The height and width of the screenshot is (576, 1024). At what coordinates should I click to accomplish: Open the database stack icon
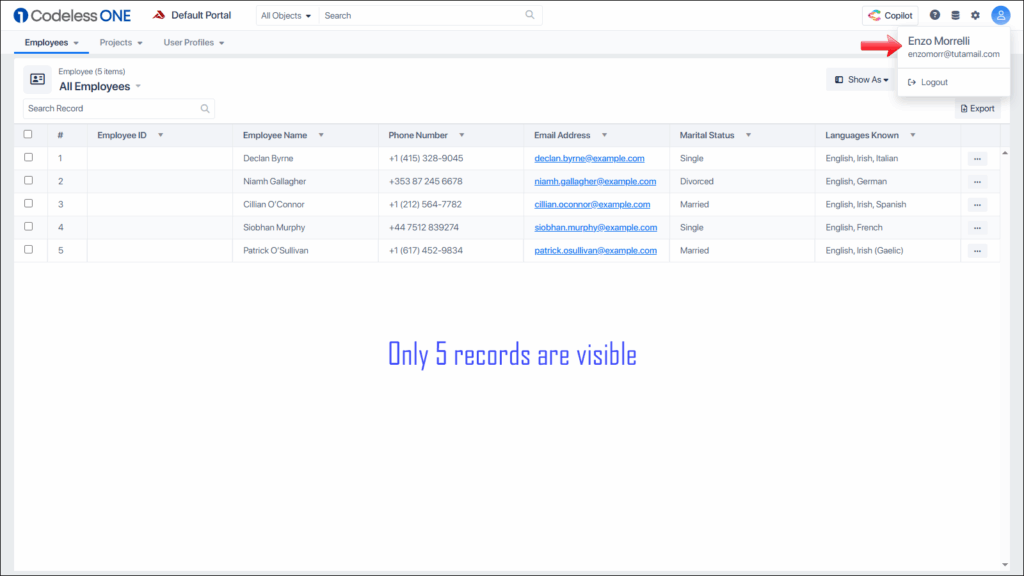coord(955,15)
